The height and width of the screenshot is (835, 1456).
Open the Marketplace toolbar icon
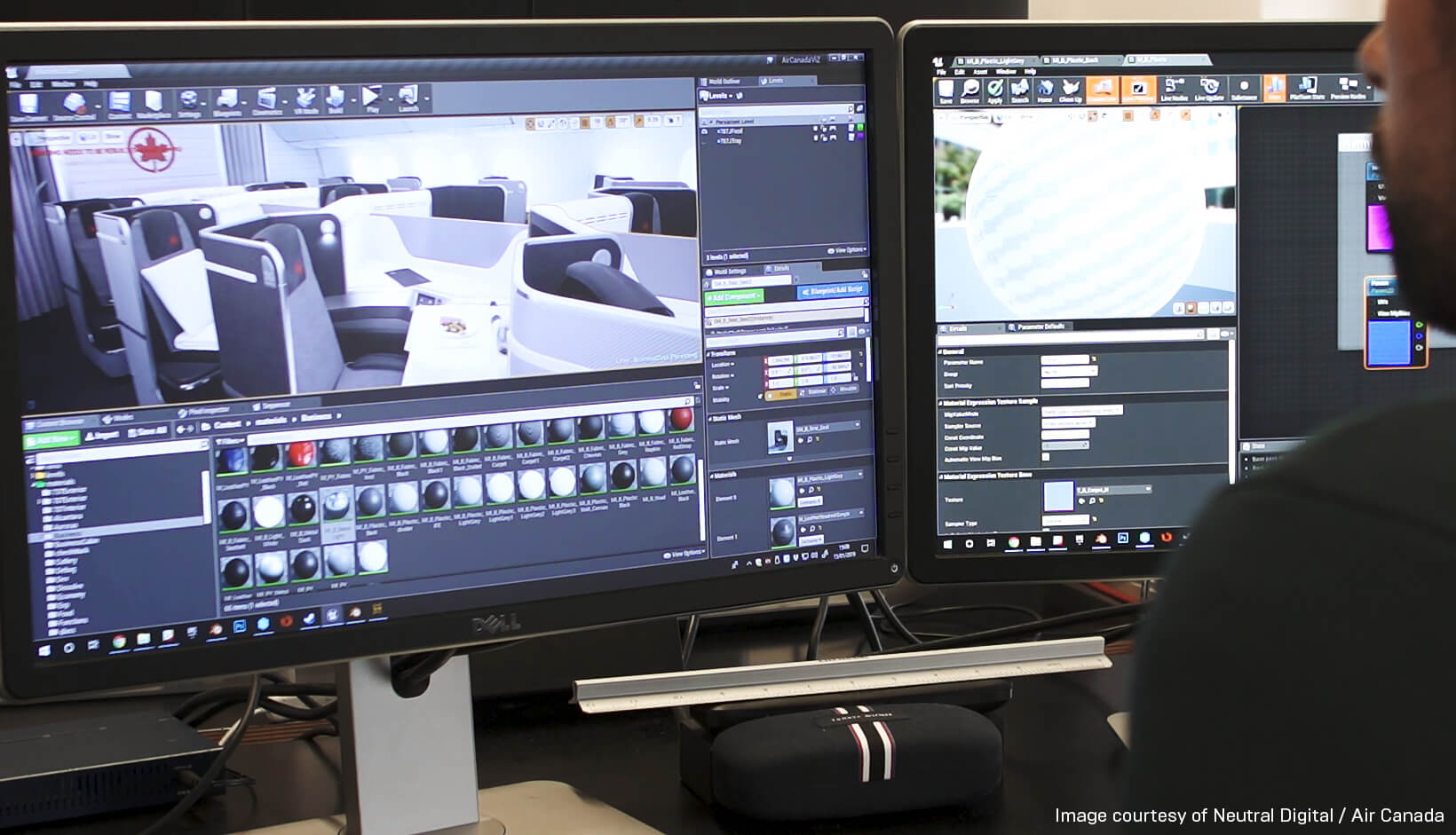click(x=154, y=104)
